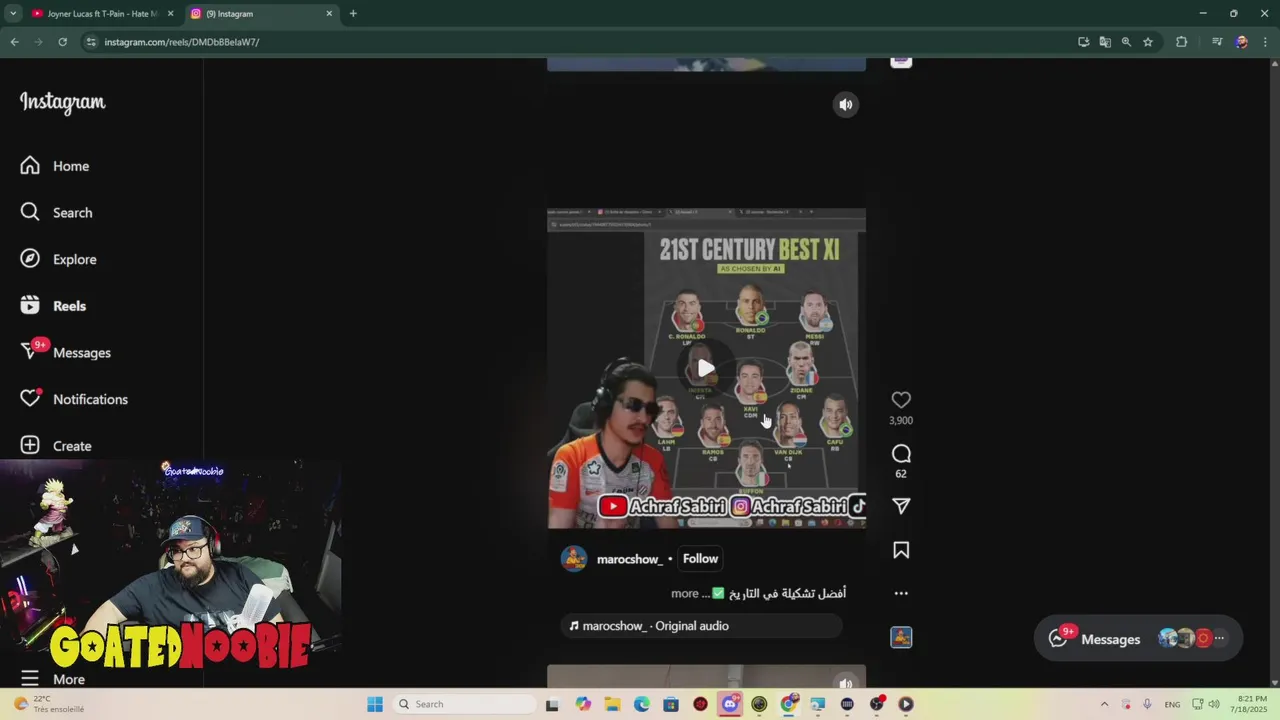Toggle the reel sound using the speaker button
1280x720 pixels.
846,104
